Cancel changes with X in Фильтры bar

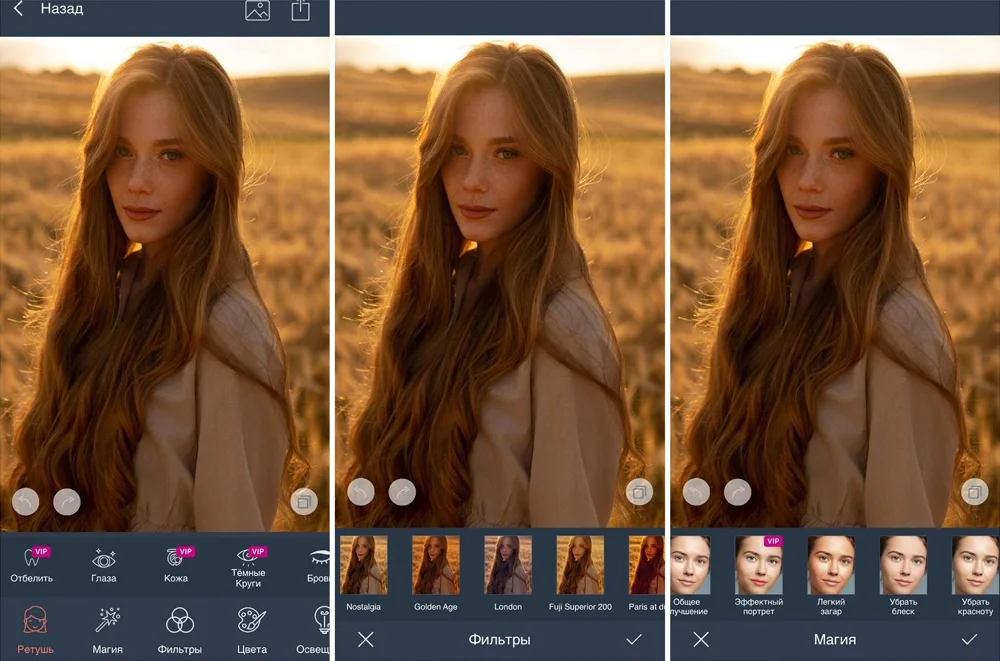(x=366, y=639)
